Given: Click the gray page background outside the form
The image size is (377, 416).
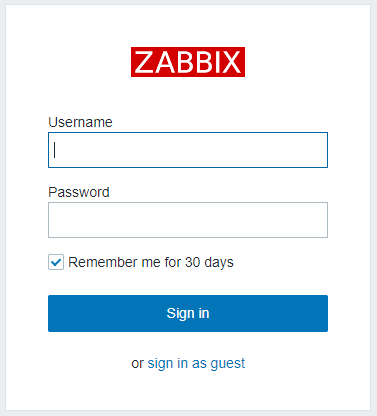Looking at the screenshot, I should pos(3,207).
